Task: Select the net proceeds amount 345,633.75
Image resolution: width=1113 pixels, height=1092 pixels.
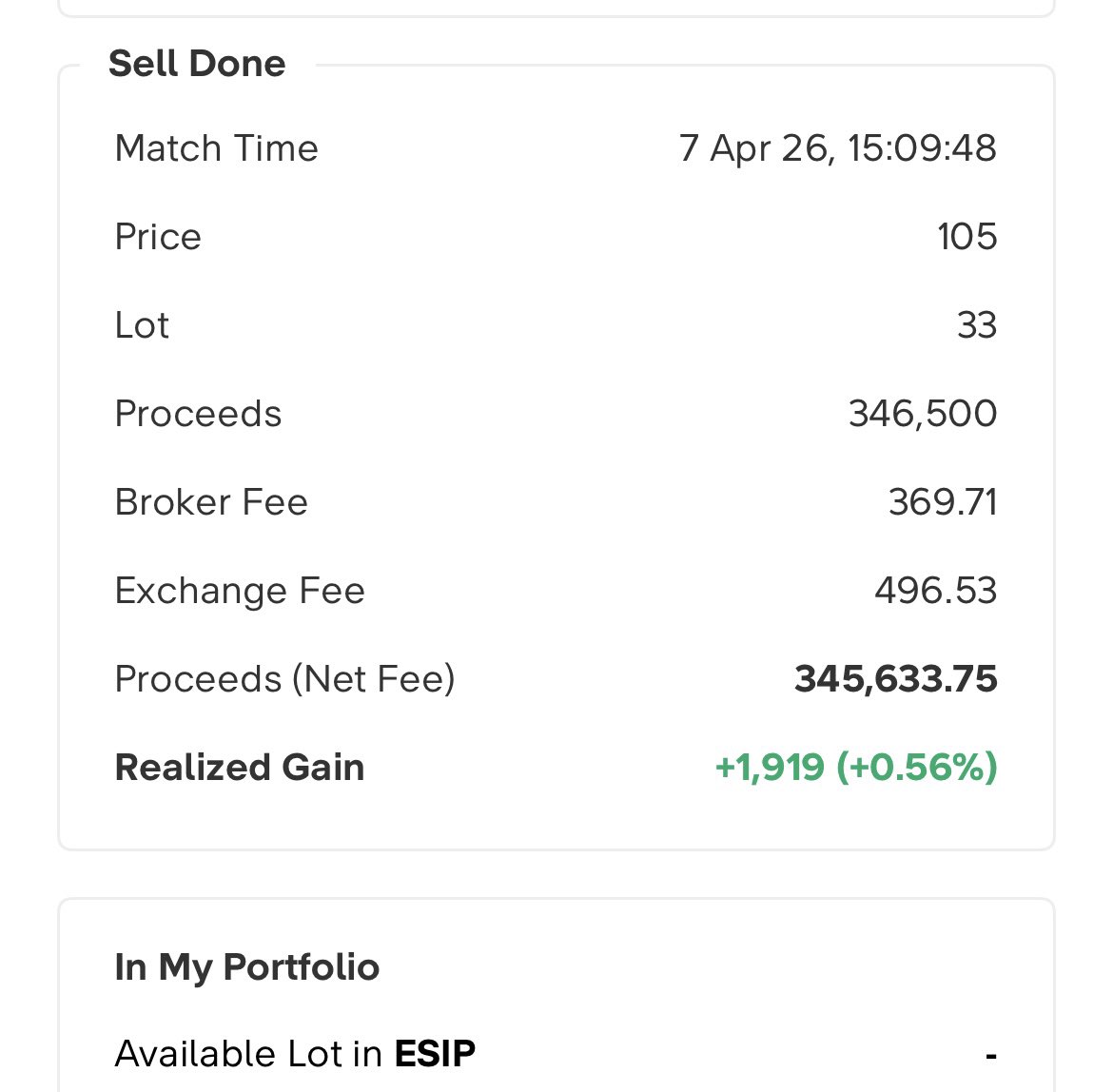Action: pos(896,679)
